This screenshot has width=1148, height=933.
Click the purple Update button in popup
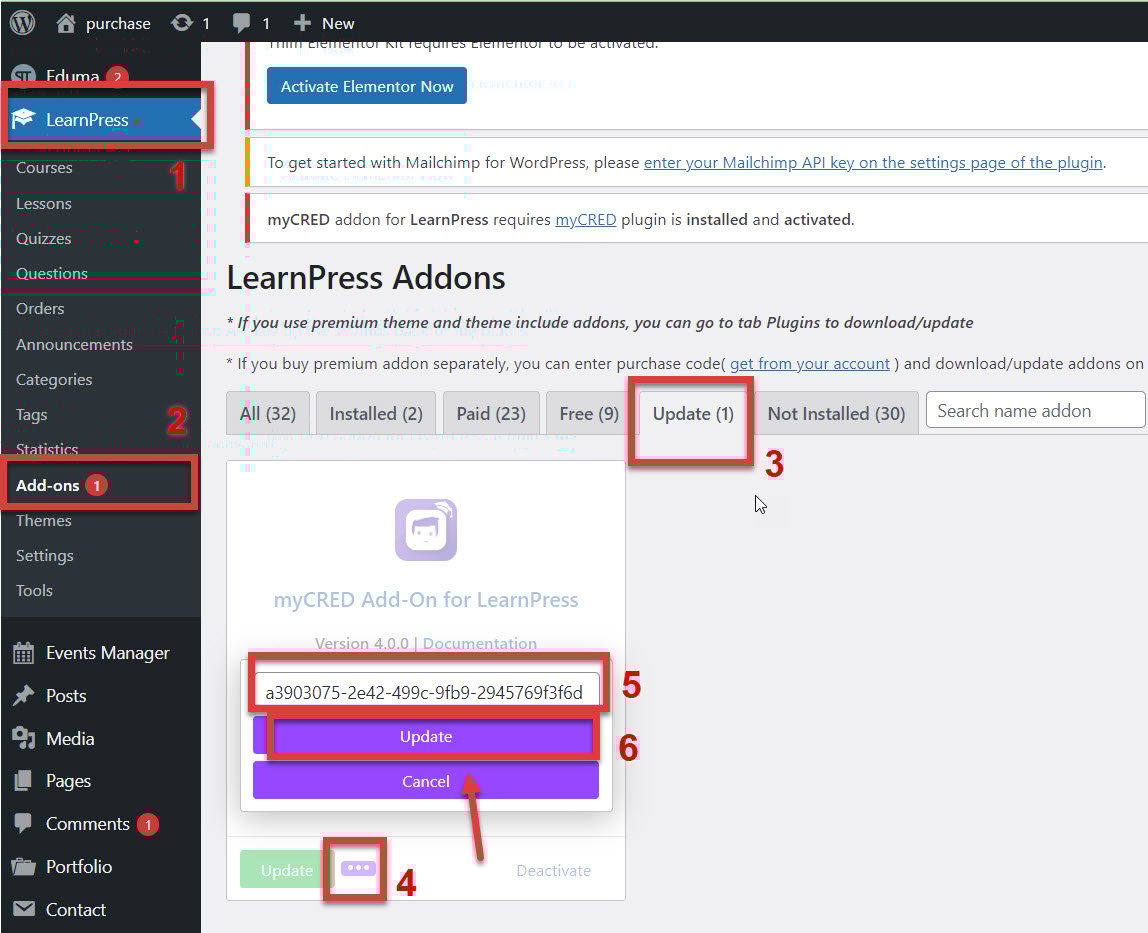point(426,736)
